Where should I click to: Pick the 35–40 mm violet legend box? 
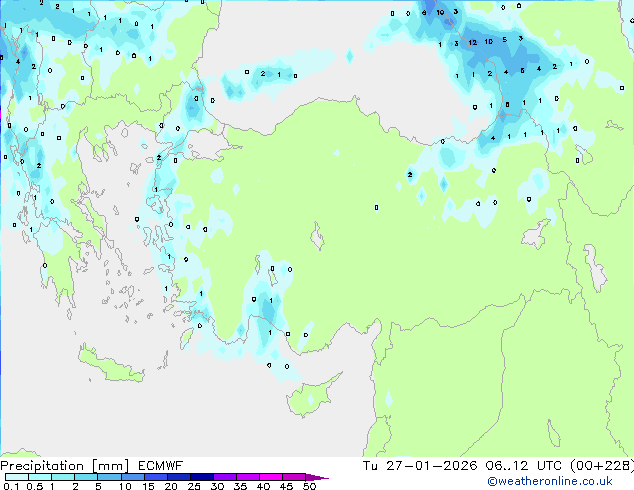click(247, 477)
